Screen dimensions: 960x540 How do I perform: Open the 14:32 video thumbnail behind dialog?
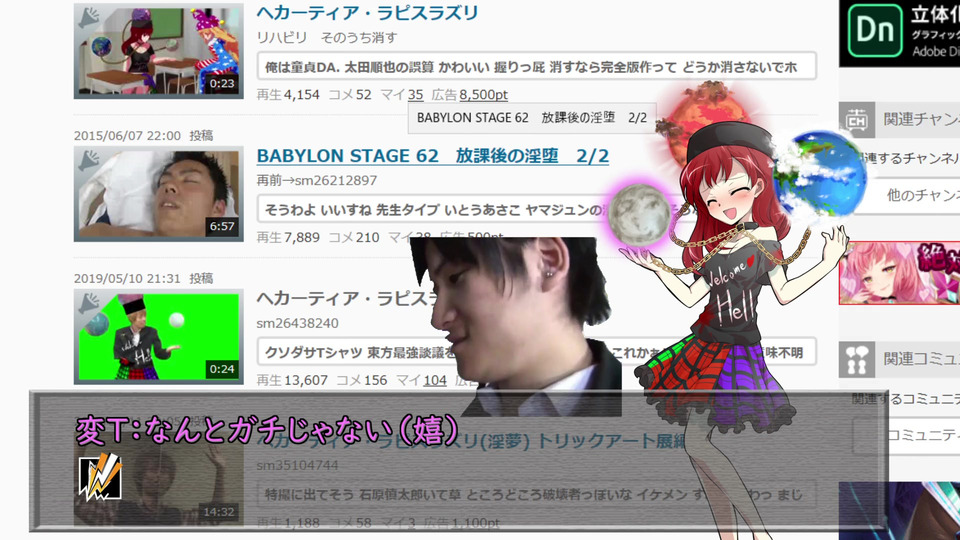coord(159,479)
